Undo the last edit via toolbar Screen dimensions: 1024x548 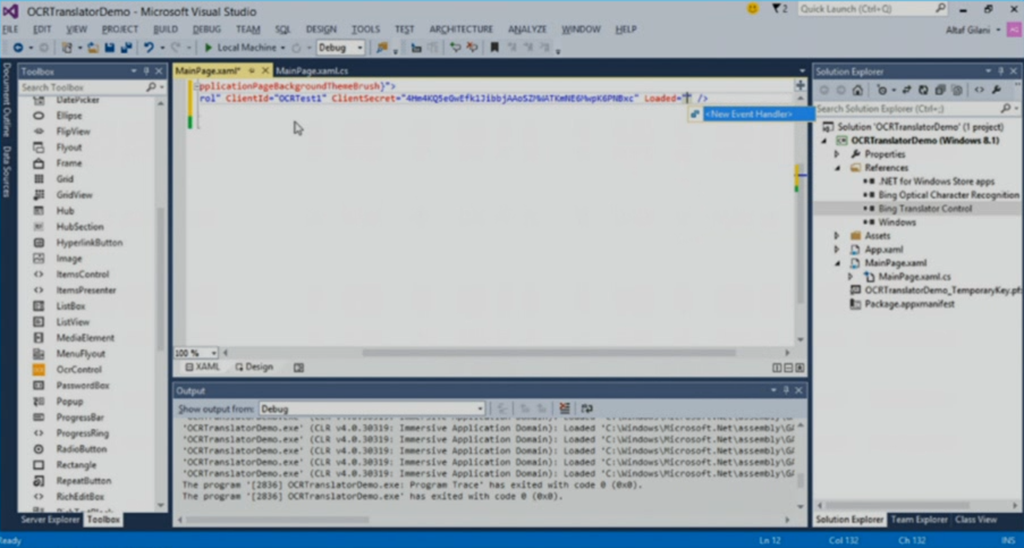point(148,47)
